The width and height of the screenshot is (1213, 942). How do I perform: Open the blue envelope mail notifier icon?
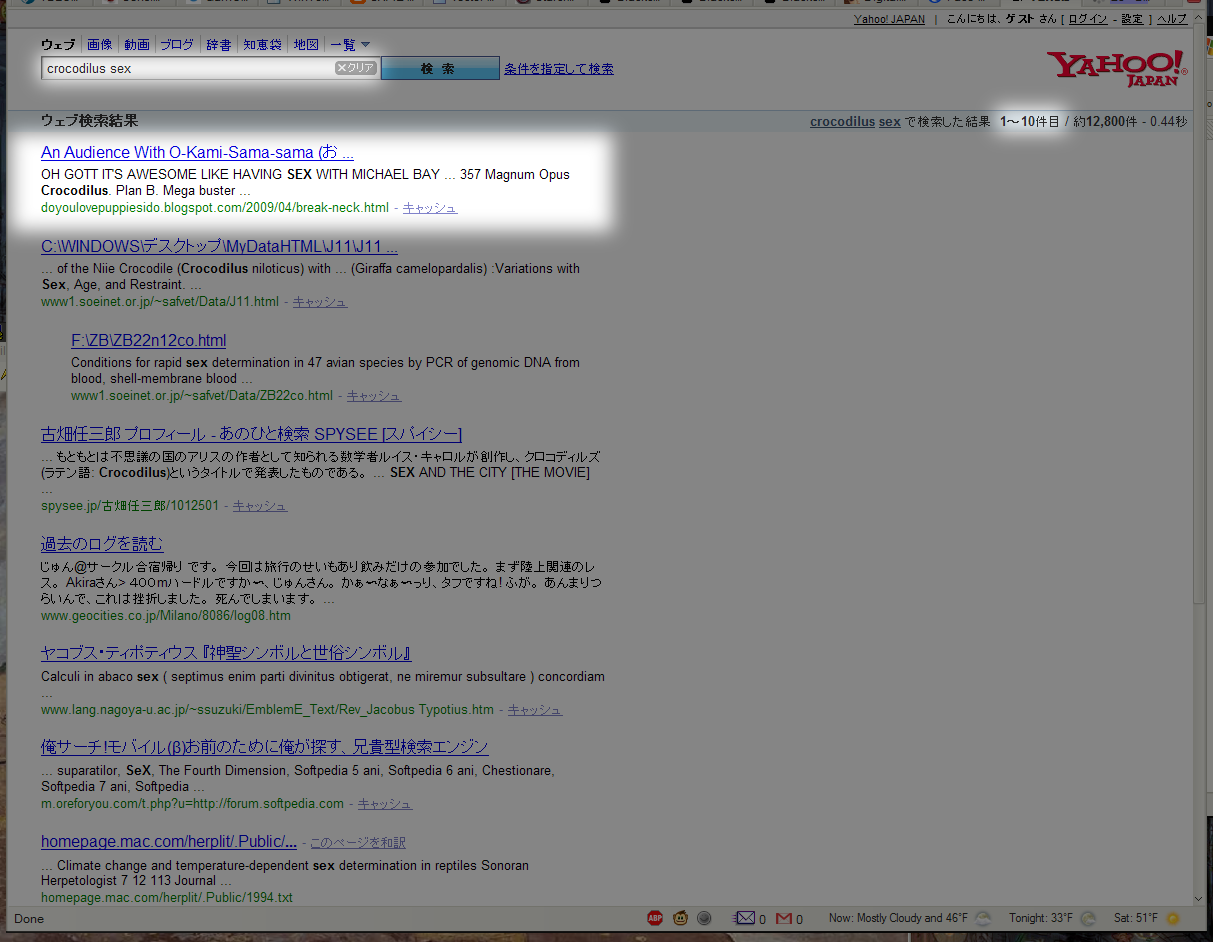pyautogui.click(x=745, y=918)
